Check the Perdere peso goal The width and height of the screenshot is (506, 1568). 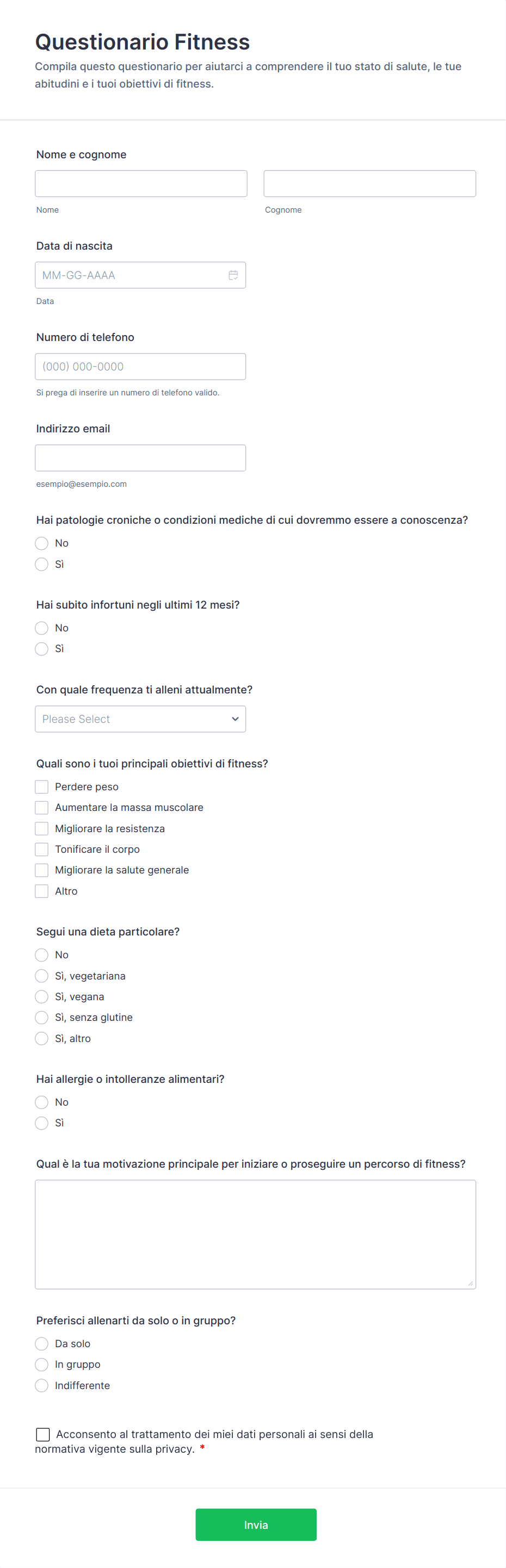[x=41, y=786]
